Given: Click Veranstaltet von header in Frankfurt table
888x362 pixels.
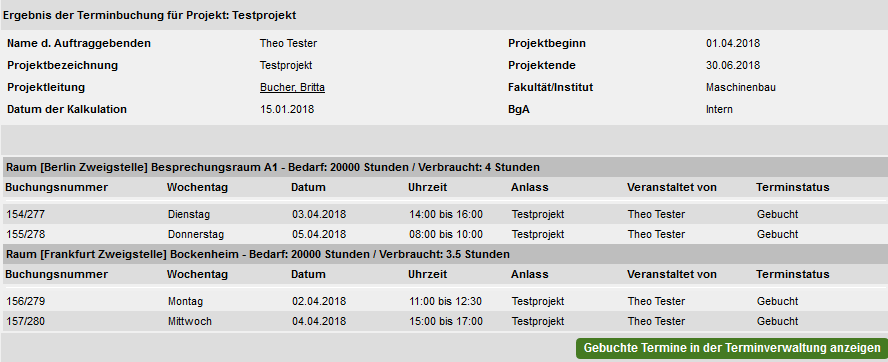Looking at the screenshot, I should [672, 274].
